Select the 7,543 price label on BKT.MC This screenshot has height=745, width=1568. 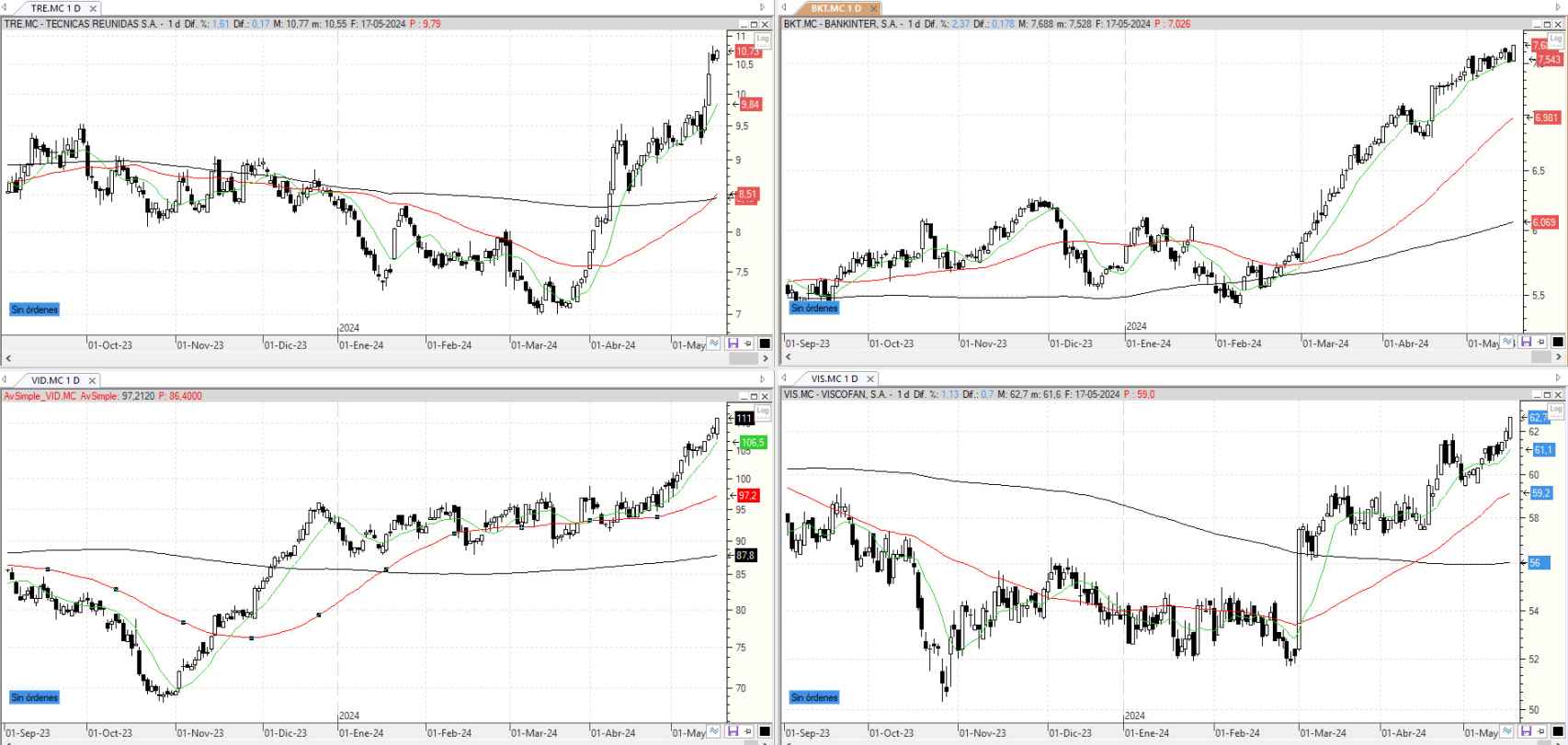pos(1549,60)
